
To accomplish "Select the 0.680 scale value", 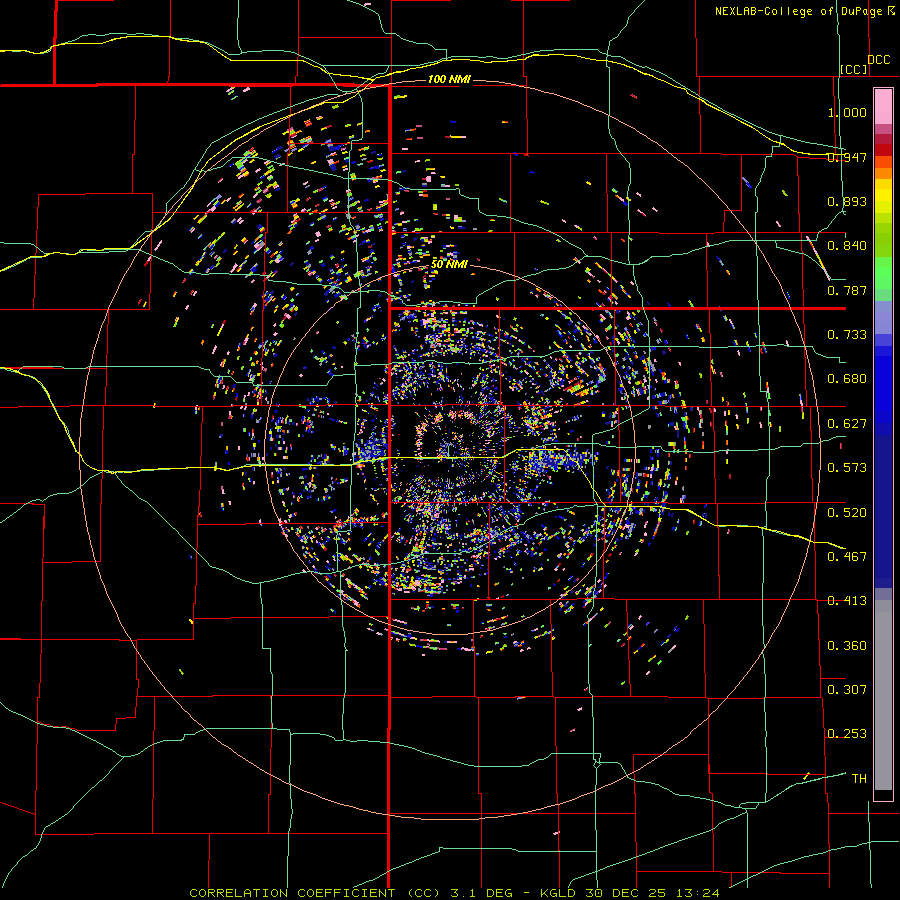I will tap(847, 379).
